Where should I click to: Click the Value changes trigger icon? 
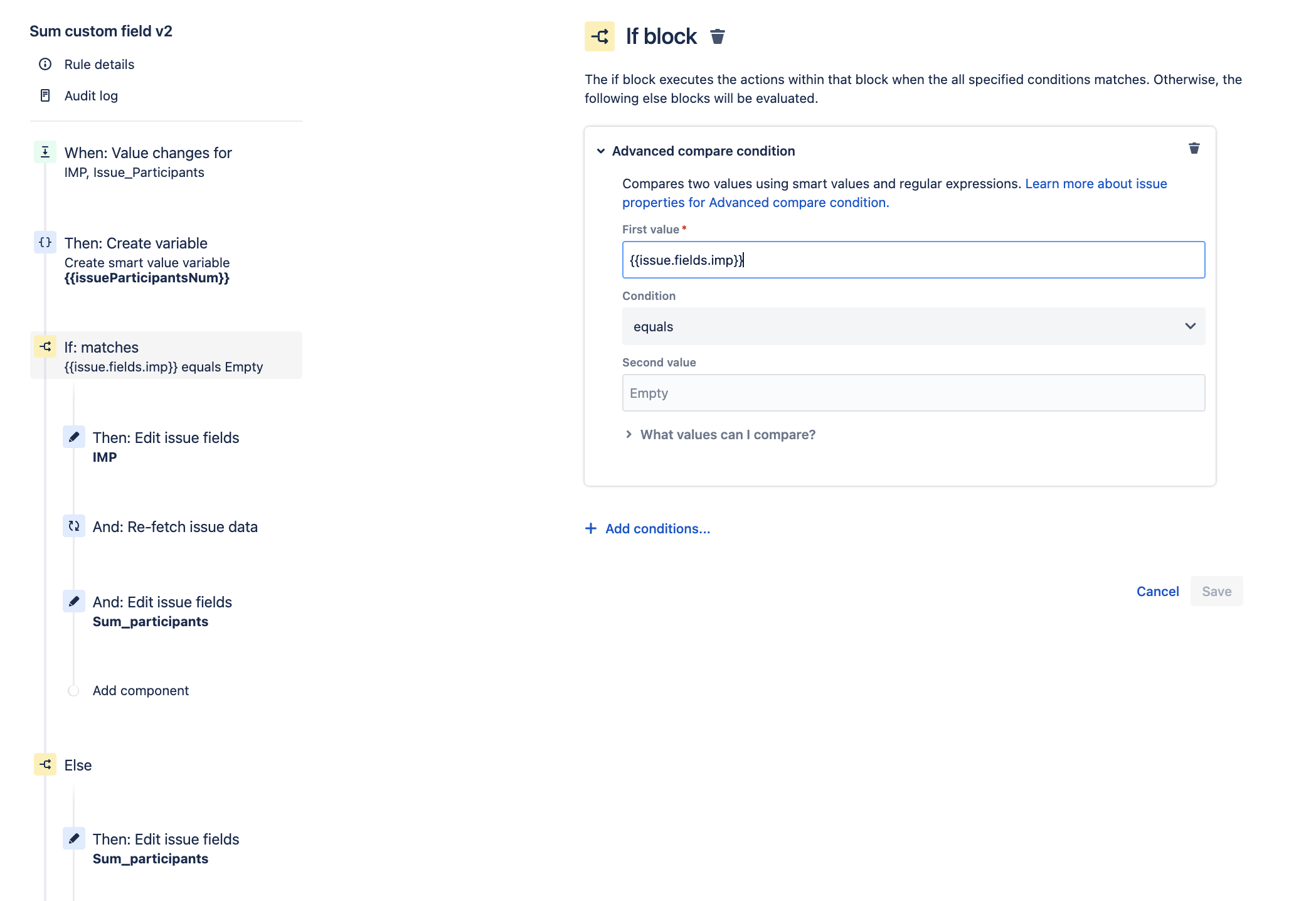coord(45,152)
